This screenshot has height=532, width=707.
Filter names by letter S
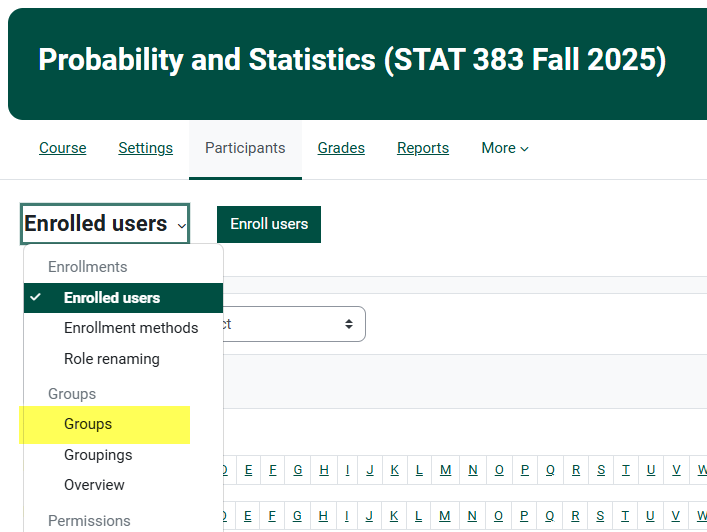tap(601, 470)
